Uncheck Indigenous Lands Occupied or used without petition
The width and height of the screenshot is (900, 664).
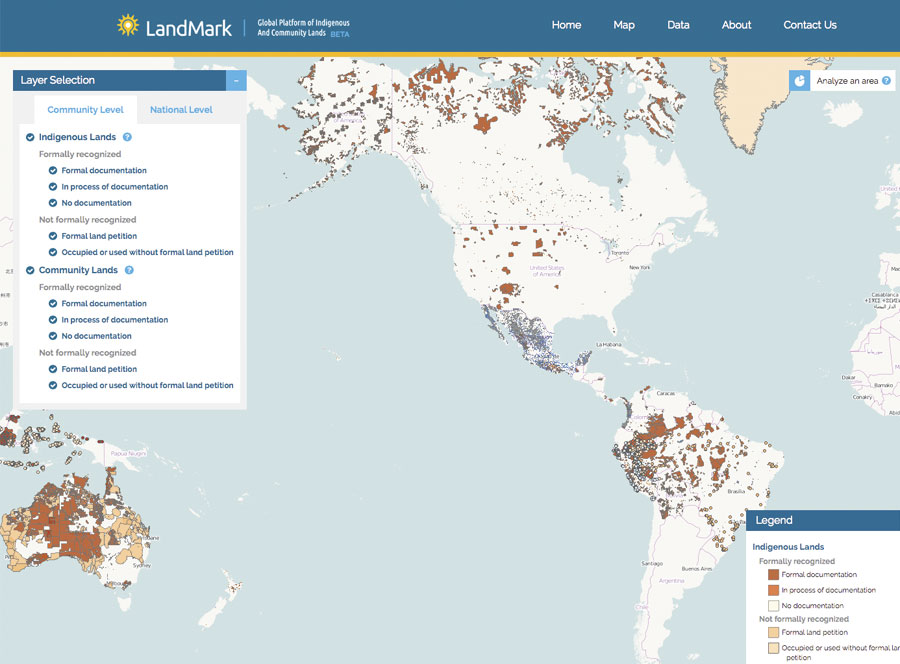(53, 252)
